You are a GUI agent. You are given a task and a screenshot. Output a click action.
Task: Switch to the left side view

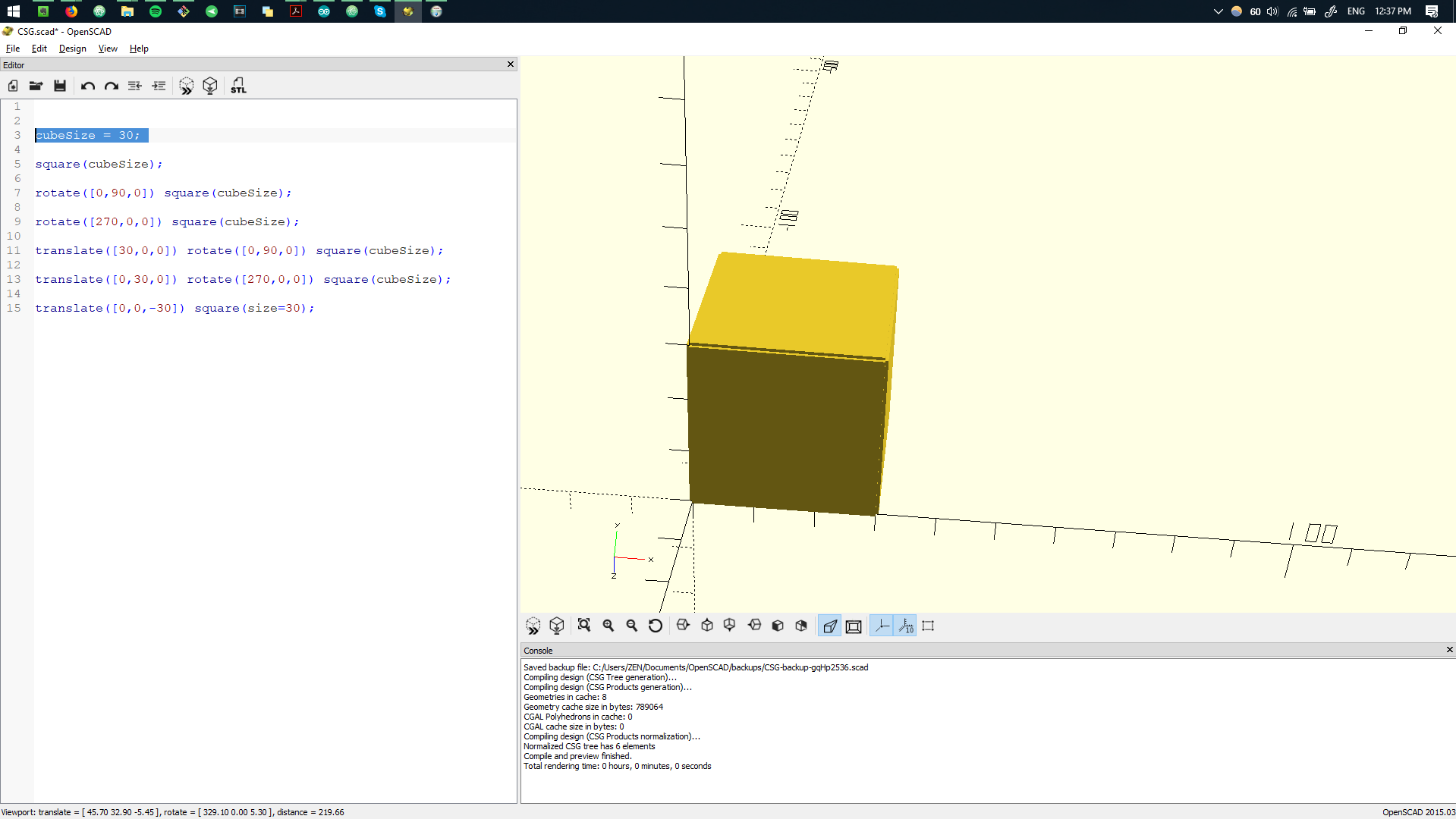click(754, 626)
